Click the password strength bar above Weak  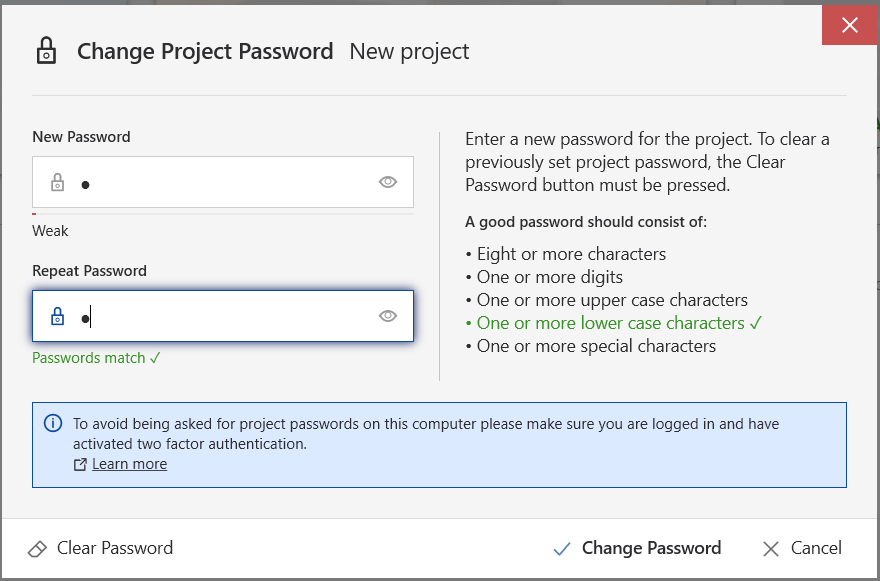point(223,214)
